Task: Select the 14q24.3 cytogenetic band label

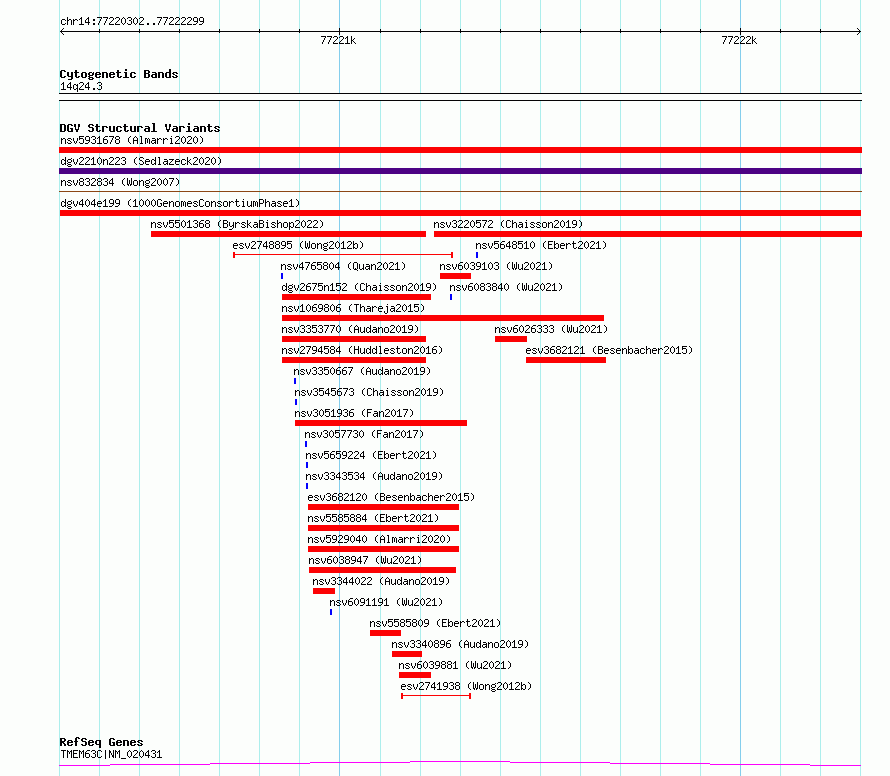Action: pyautogui.click(x=81, y=86)
